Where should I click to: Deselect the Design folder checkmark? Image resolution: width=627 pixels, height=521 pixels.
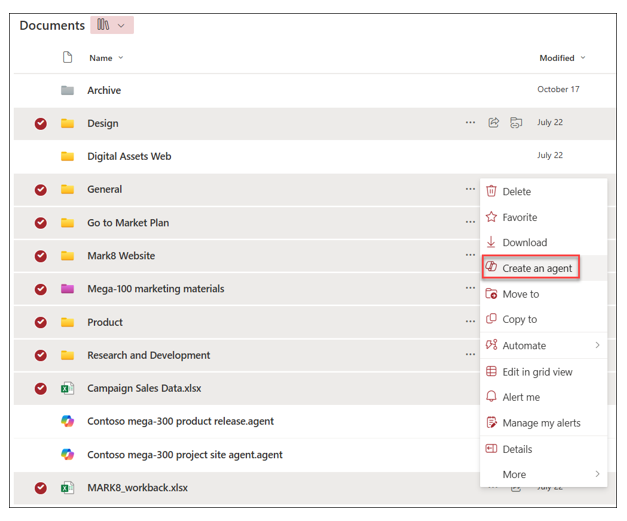coord(40,124)
